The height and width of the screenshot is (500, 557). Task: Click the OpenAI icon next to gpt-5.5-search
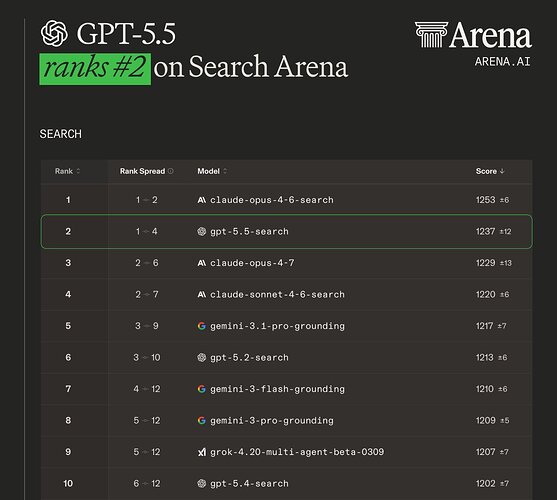click(x=201, y=232)
